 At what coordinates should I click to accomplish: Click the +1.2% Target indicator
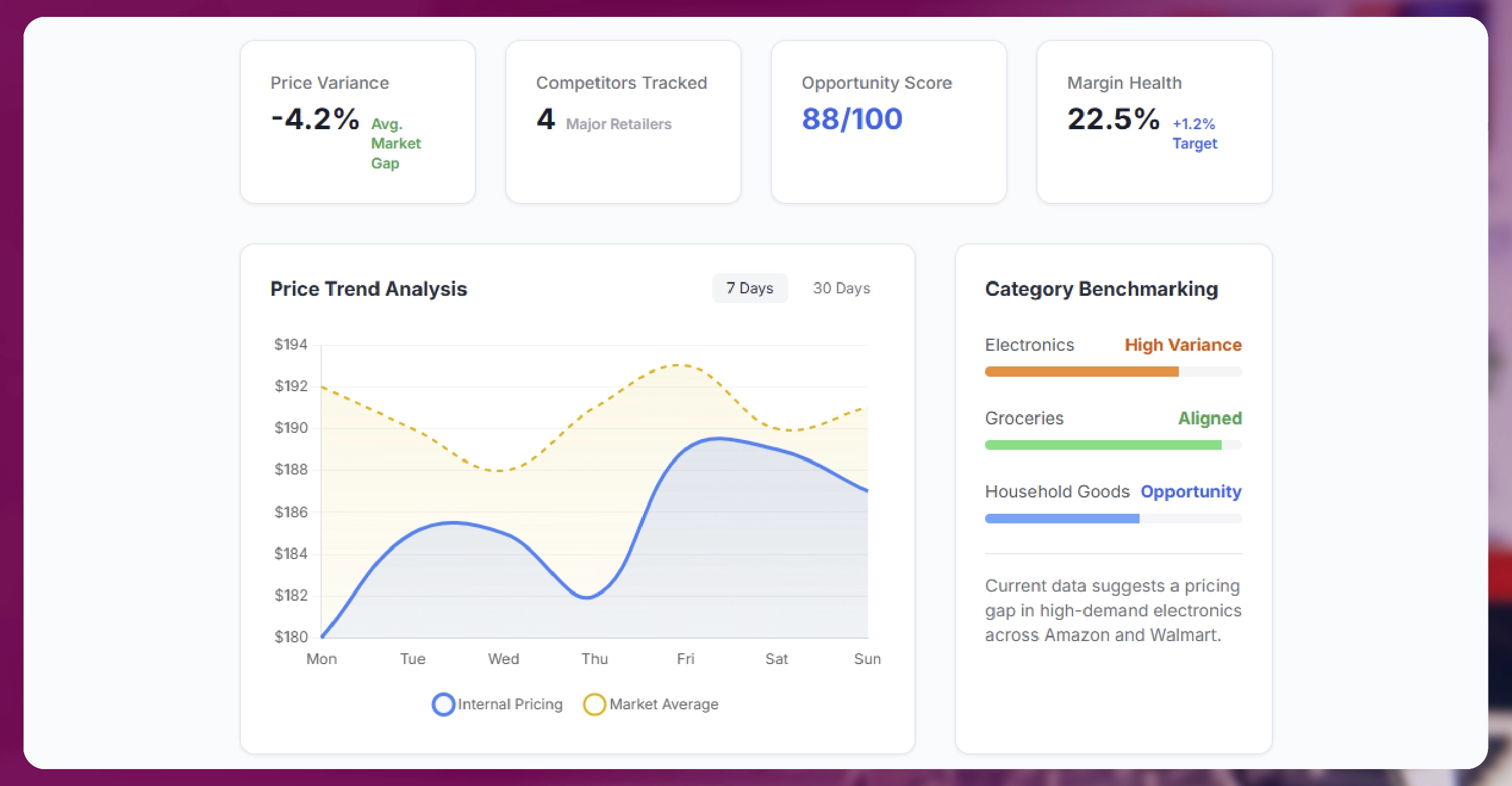[x=1194, y=133]
